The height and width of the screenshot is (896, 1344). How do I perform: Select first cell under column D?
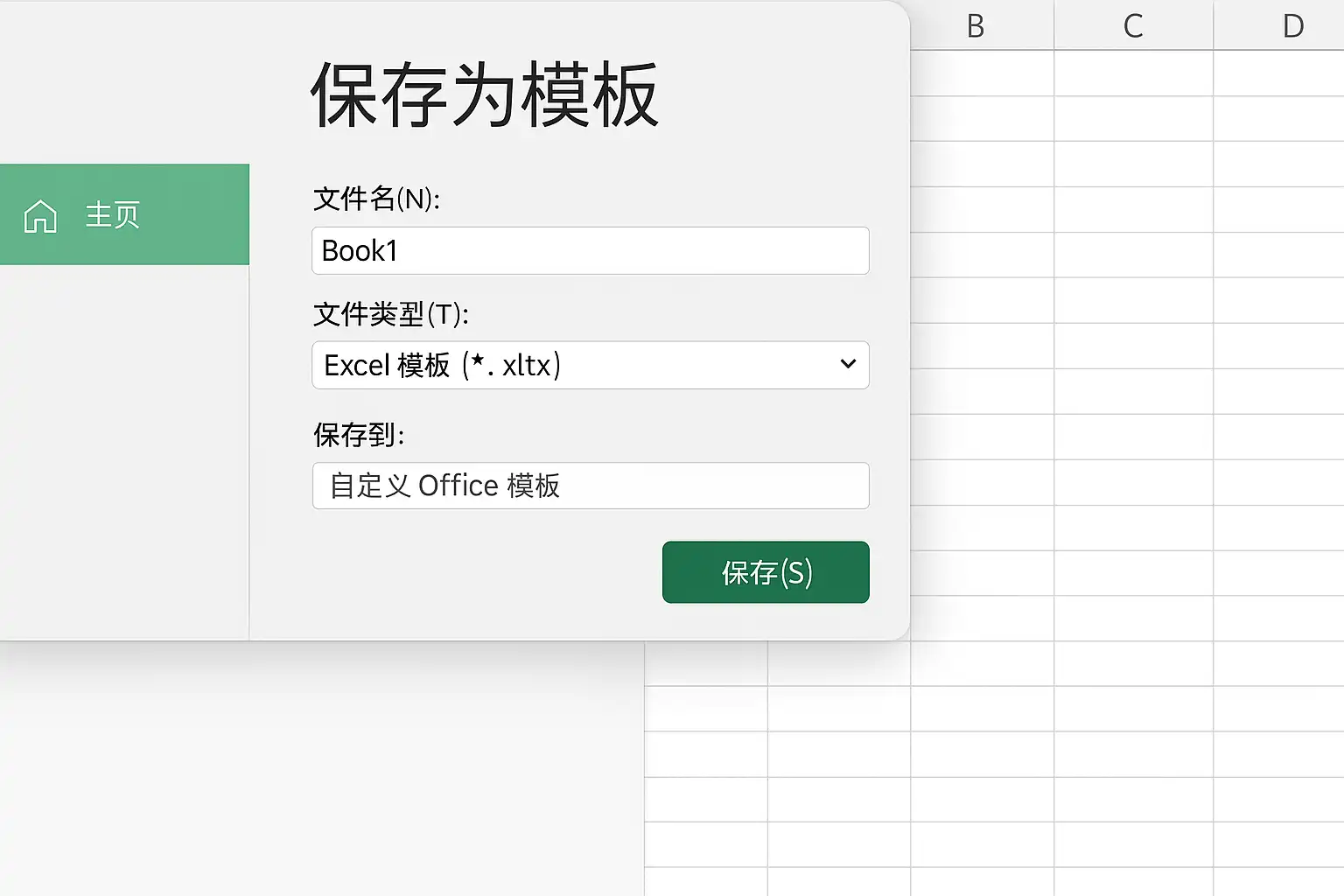[x=1279, y=73]
